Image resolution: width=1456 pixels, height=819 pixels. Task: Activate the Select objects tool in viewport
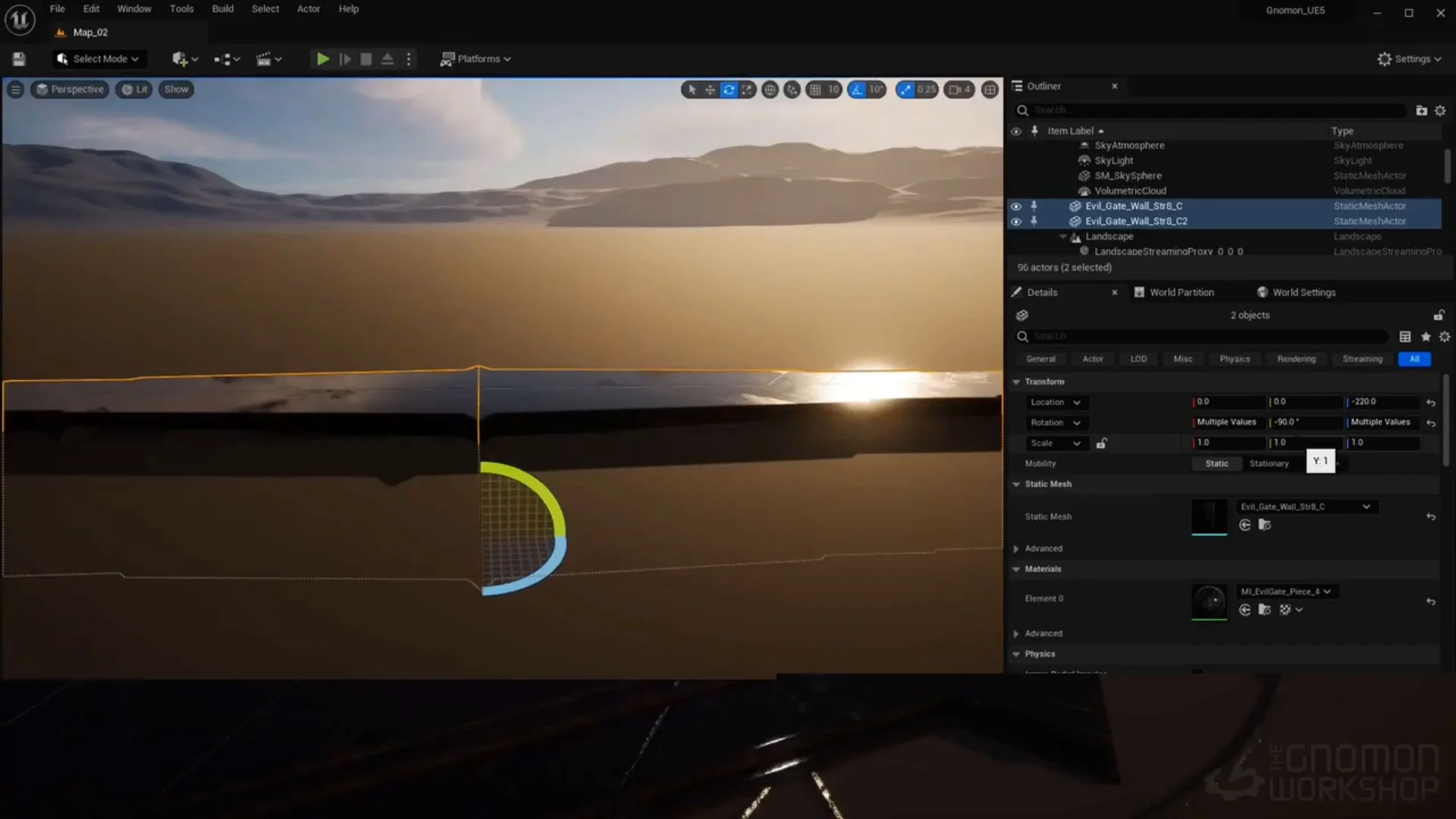(x=692, y=89)
